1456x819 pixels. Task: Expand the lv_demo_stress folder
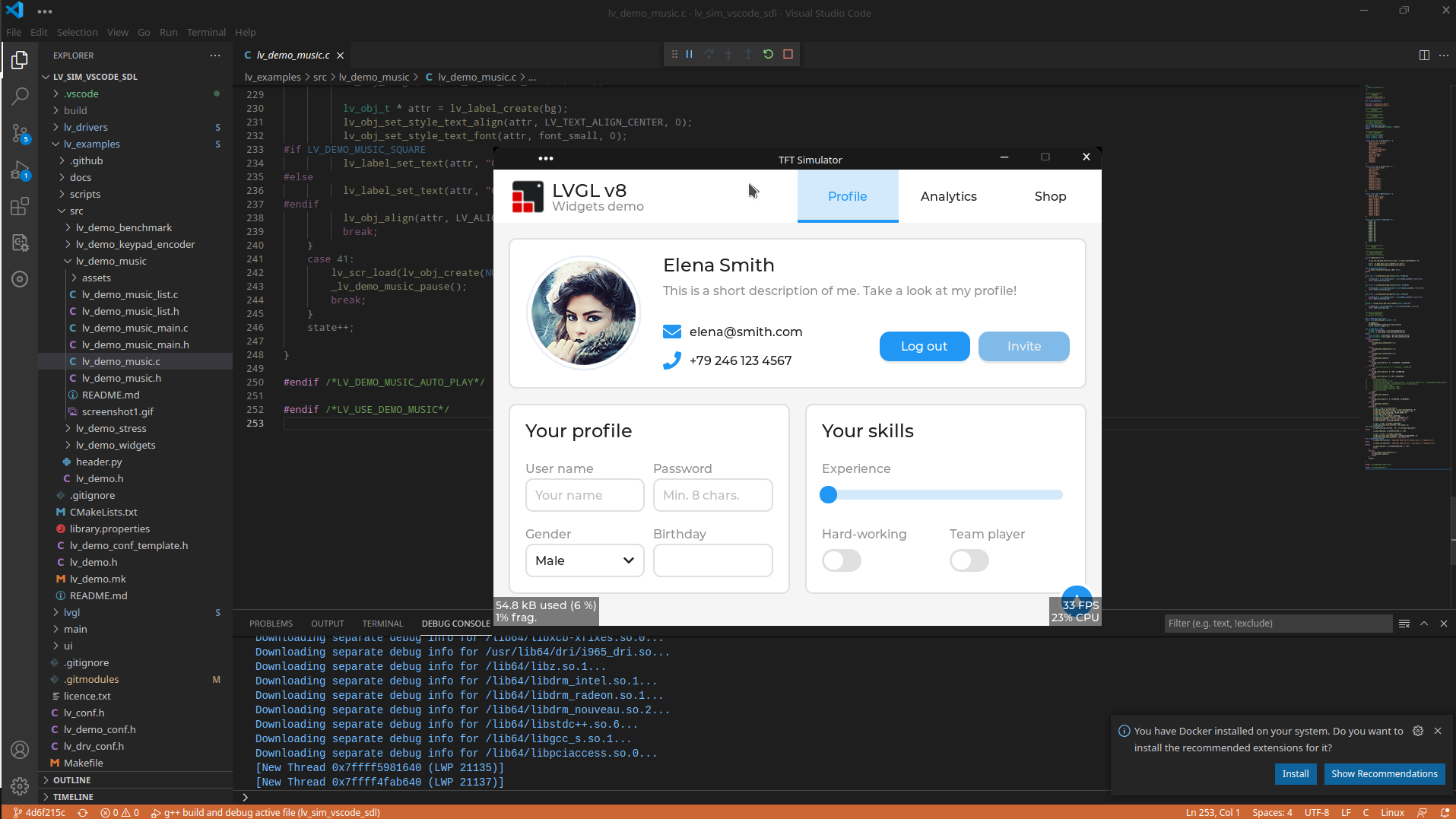(111, 428)
